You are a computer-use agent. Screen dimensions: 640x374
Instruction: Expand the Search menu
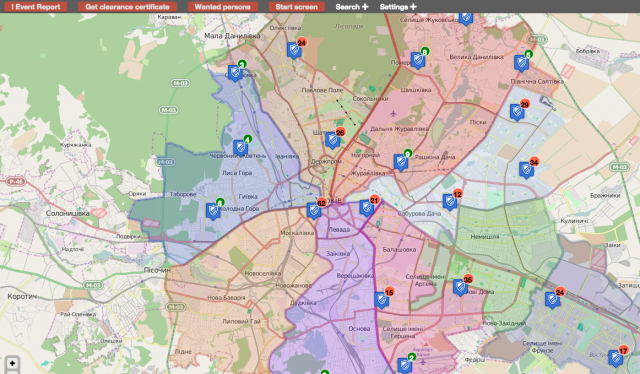point(351,7)
